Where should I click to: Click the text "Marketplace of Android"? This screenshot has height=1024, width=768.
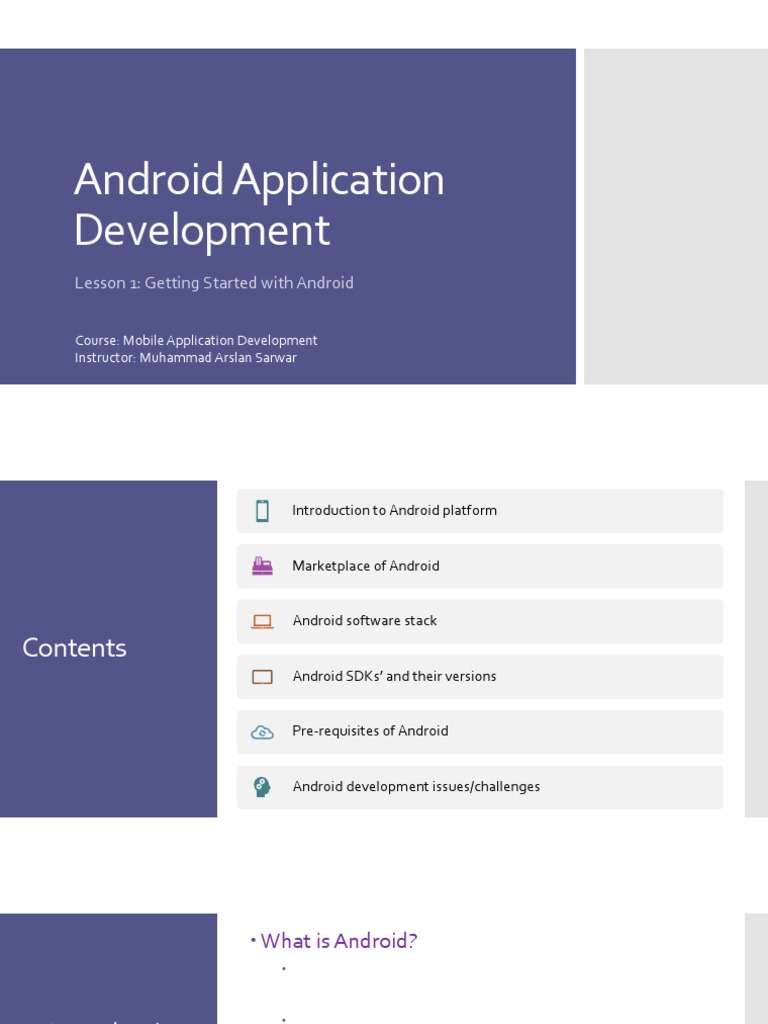click(x=366, y=566)
